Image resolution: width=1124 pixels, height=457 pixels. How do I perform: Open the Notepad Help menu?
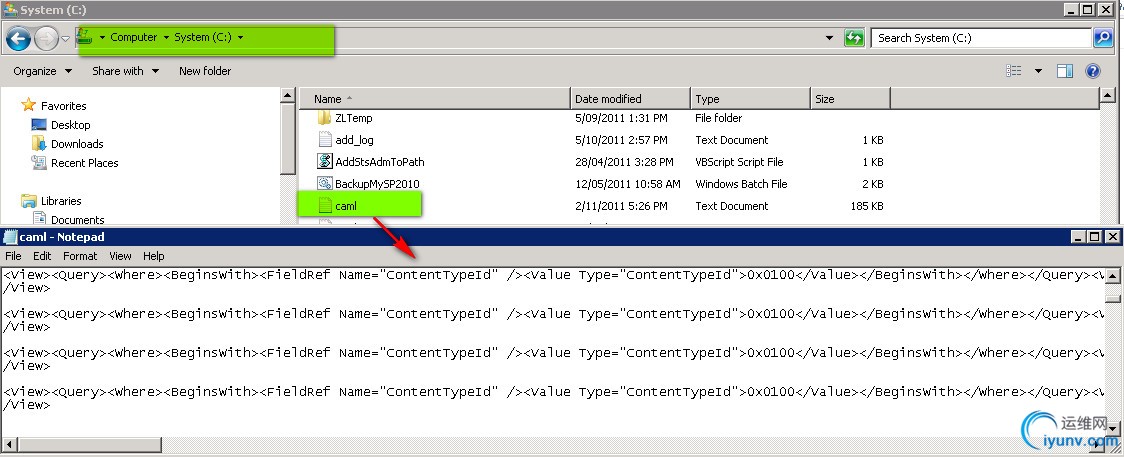153,256
